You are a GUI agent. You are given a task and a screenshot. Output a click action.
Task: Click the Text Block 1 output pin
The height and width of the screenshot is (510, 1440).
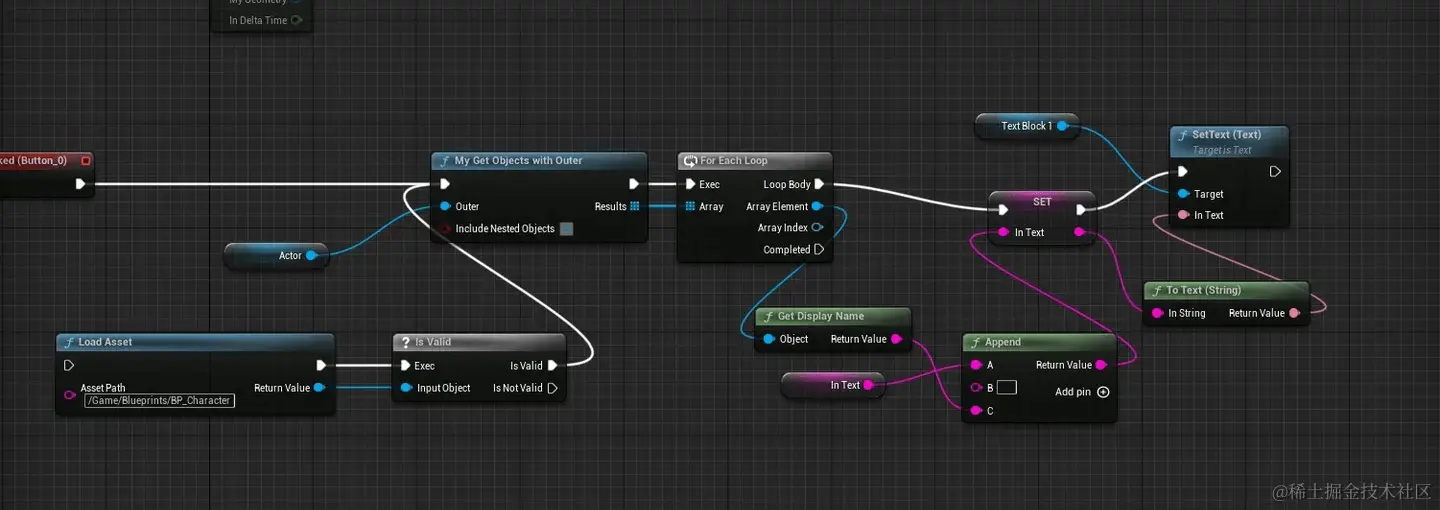click(1062, 126)
